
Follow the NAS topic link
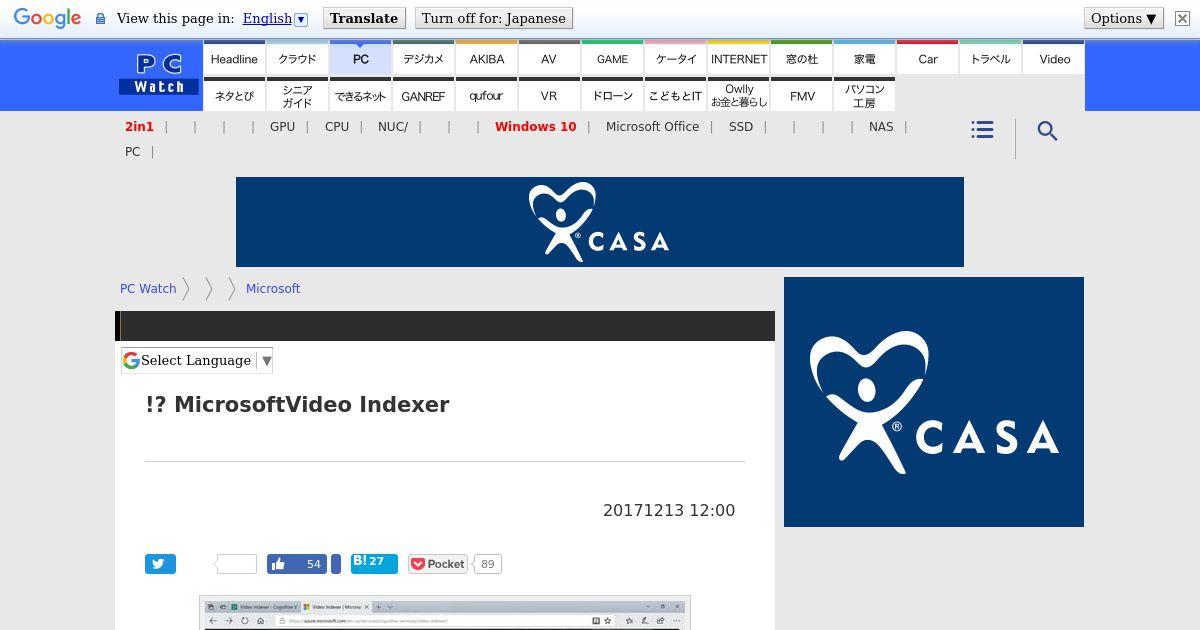(x=881, y=126)
